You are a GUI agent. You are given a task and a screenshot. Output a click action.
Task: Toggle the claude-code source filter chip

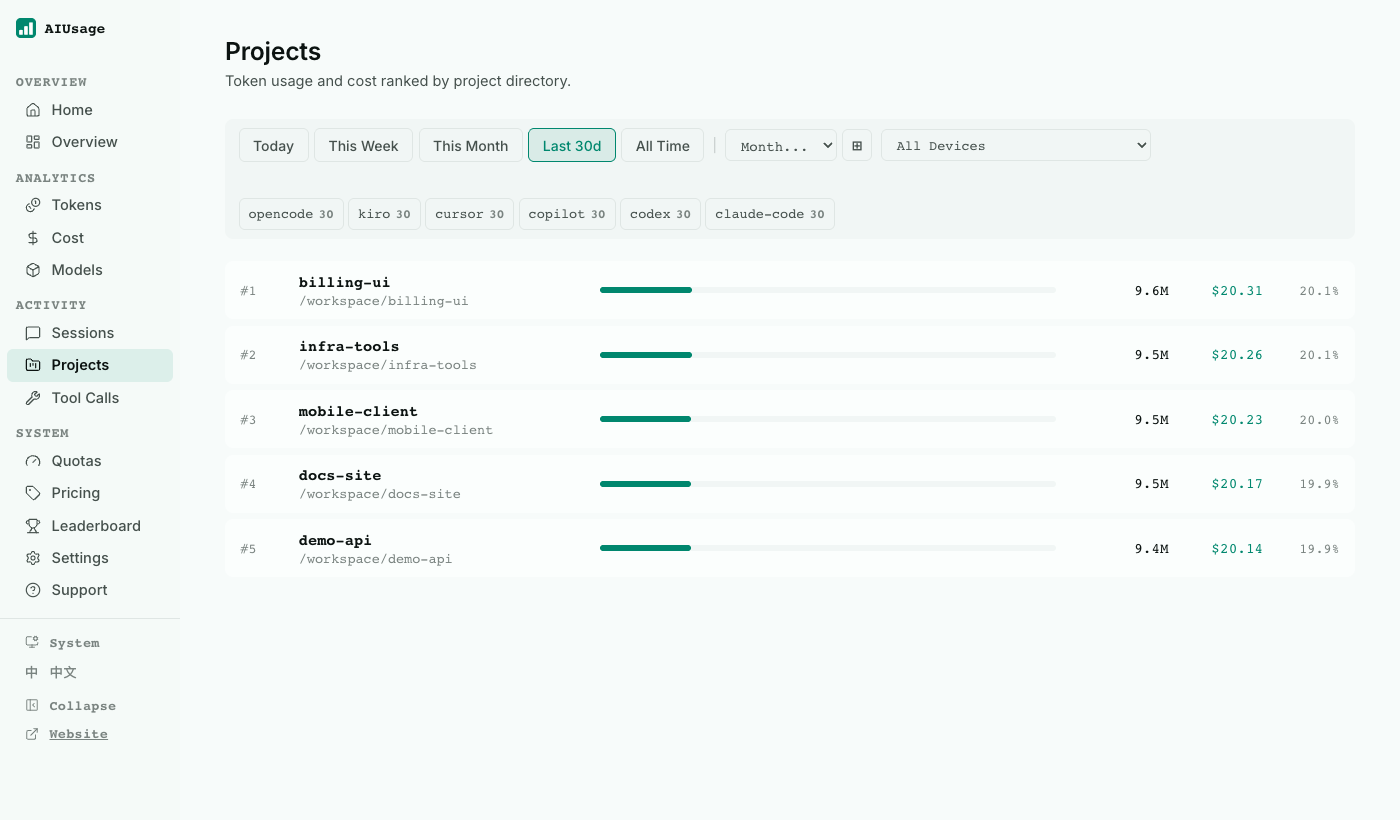(x=770, y=214)
